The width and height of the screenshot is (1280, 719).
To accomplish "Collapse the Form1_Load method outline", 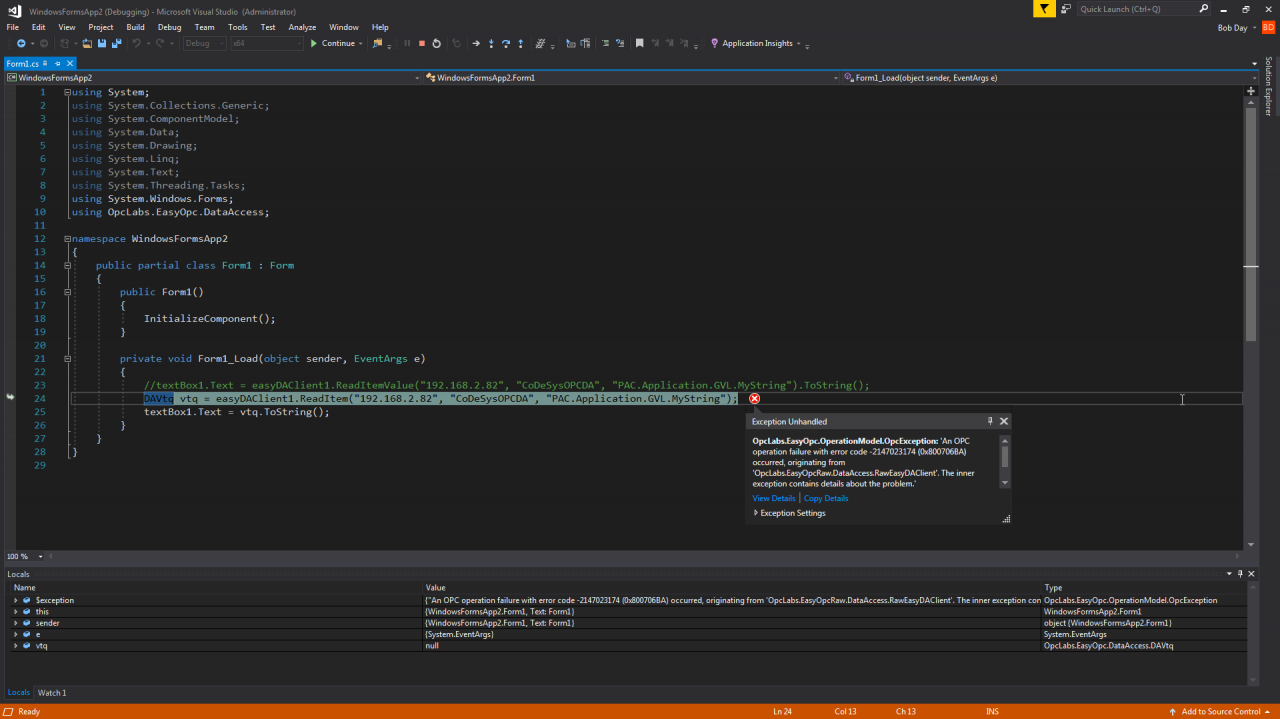I will pyautogui.click(x=67, y=359).
